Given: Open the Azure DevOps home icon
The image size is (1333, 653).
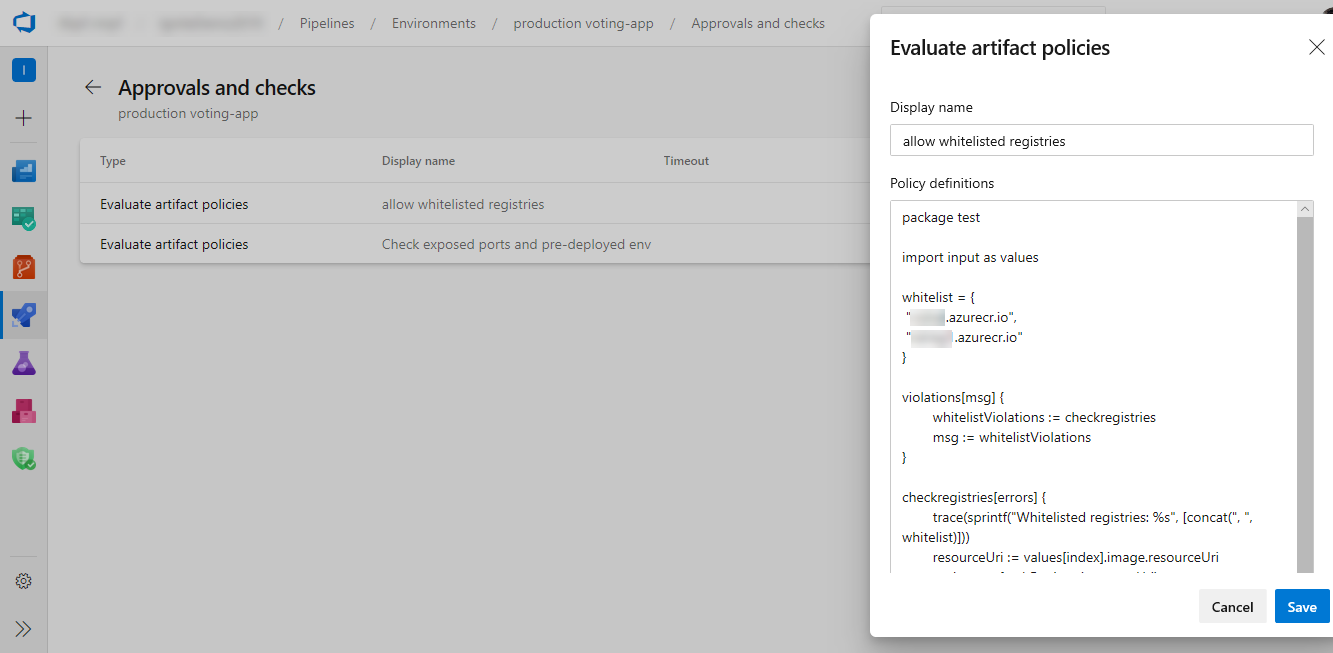Looking at the screenshot, I should [x=23, y=23].
